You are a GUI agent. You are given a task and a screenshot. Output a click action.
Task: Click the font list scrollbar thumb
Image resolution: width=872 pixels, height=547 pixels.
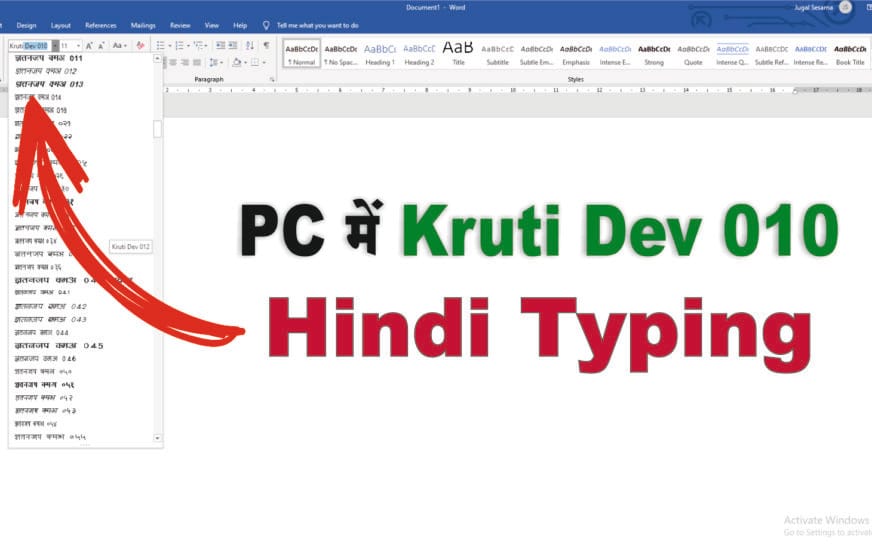point(157,129)
